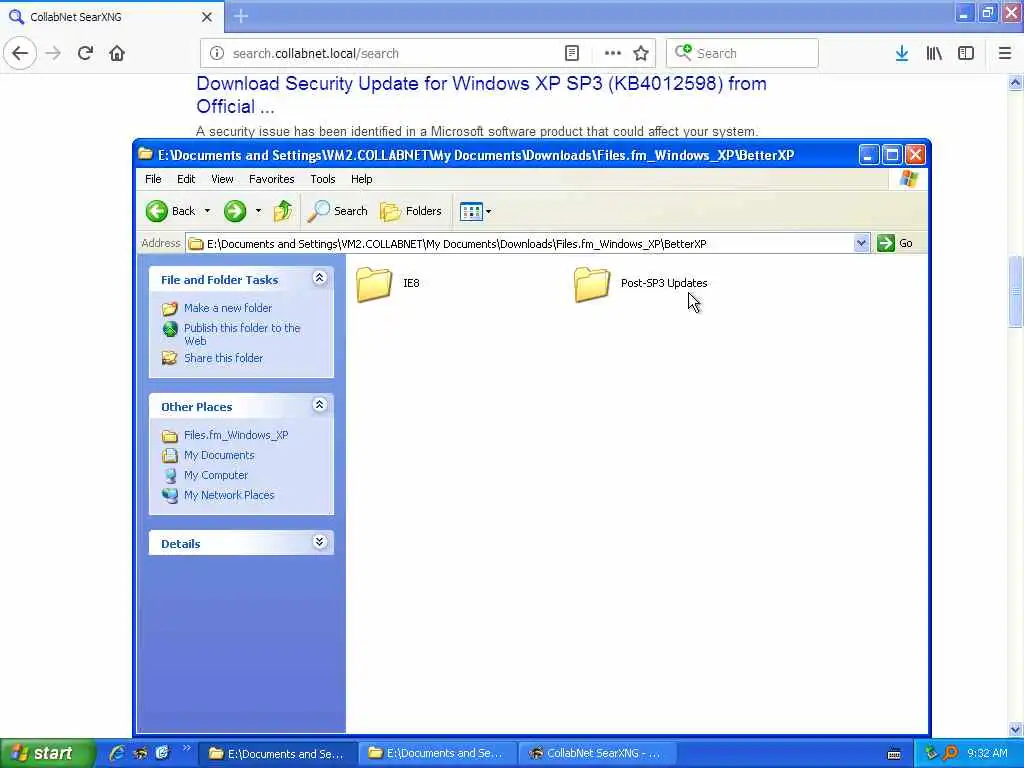Click Firefox page vertical scrollbar thumb
The height and width of the screenshot is (768, 1024).
1016,291
